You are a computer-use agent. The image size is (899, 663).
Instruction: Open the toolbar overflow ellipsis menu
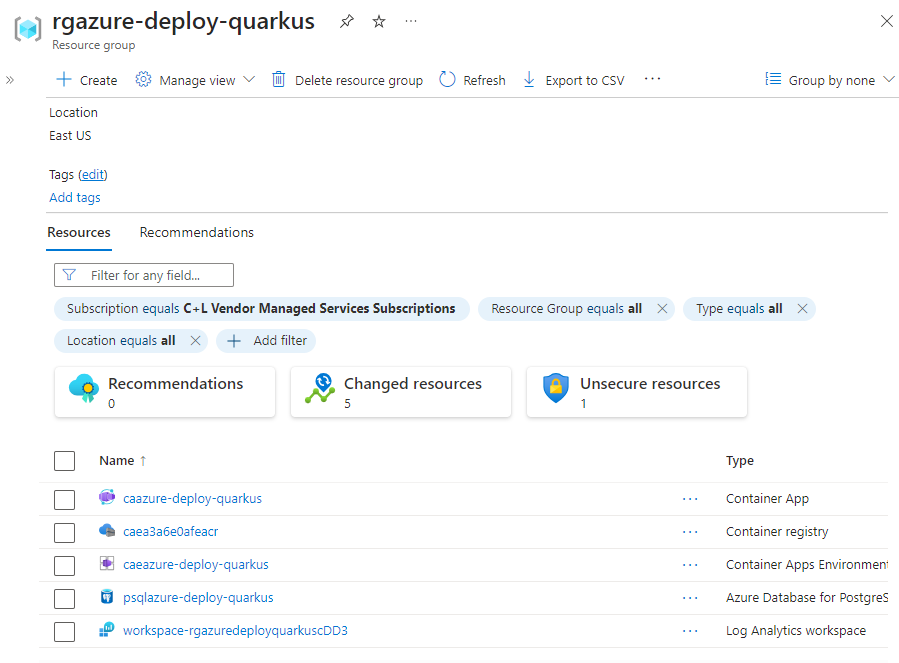(x=652, y=80)
